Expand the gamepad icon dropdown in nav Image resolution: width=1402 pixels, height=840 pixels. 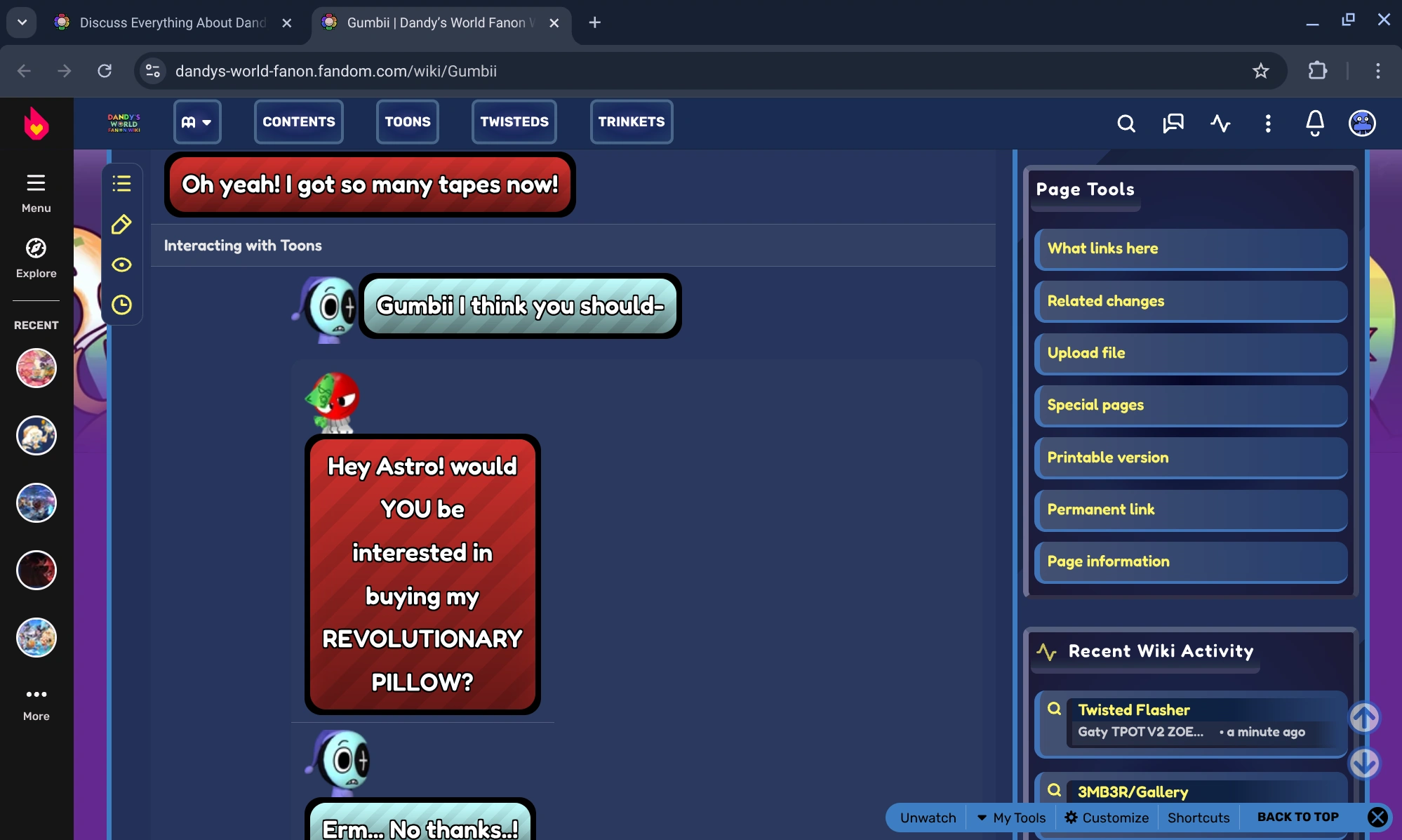(196, 122)
